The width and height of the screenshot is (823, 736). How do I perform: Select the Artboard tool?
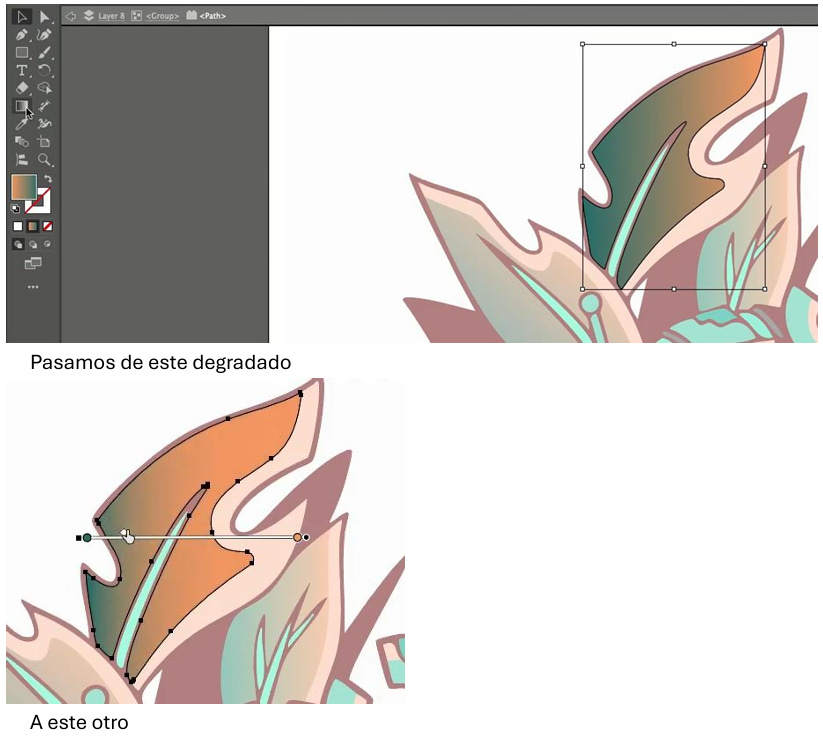(45, 142)
